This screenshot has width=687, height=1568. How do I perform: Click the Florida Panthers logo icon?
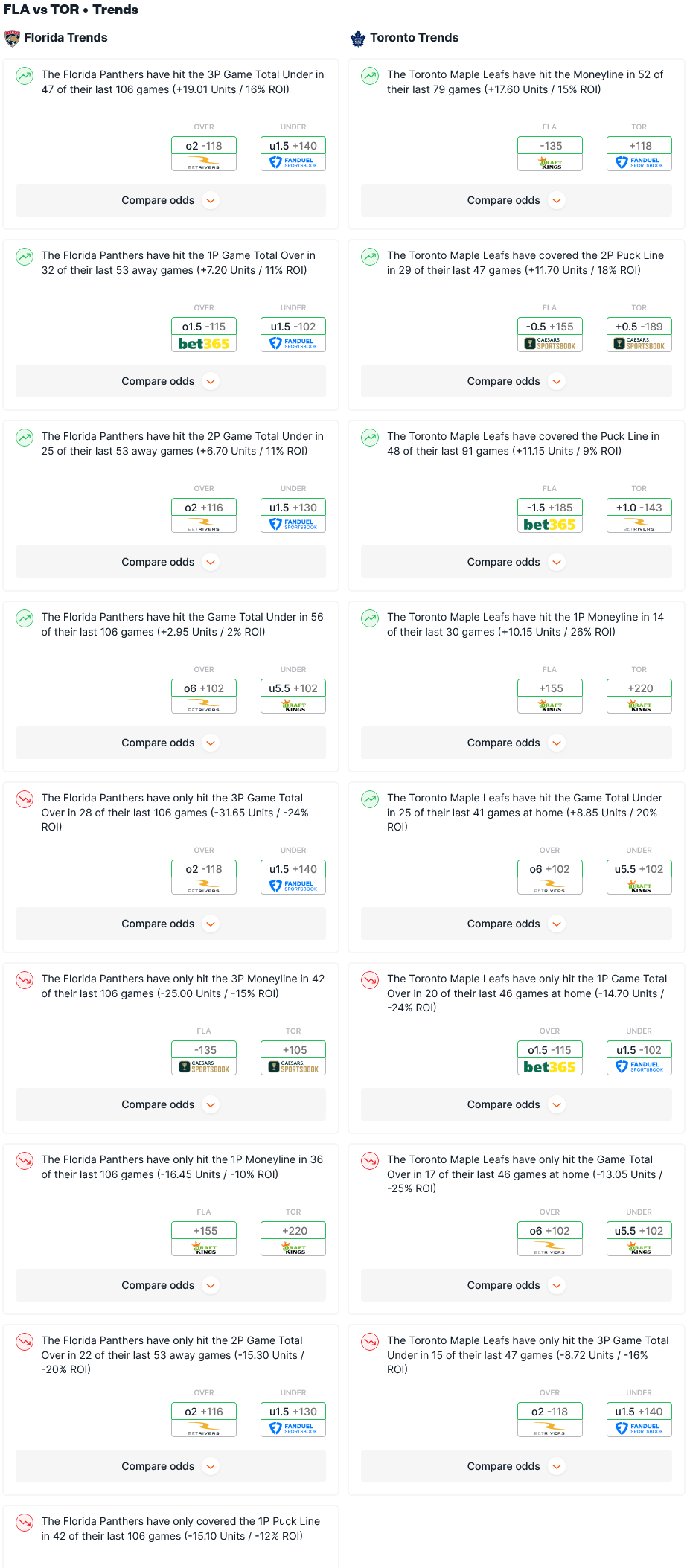pos(12,38)
